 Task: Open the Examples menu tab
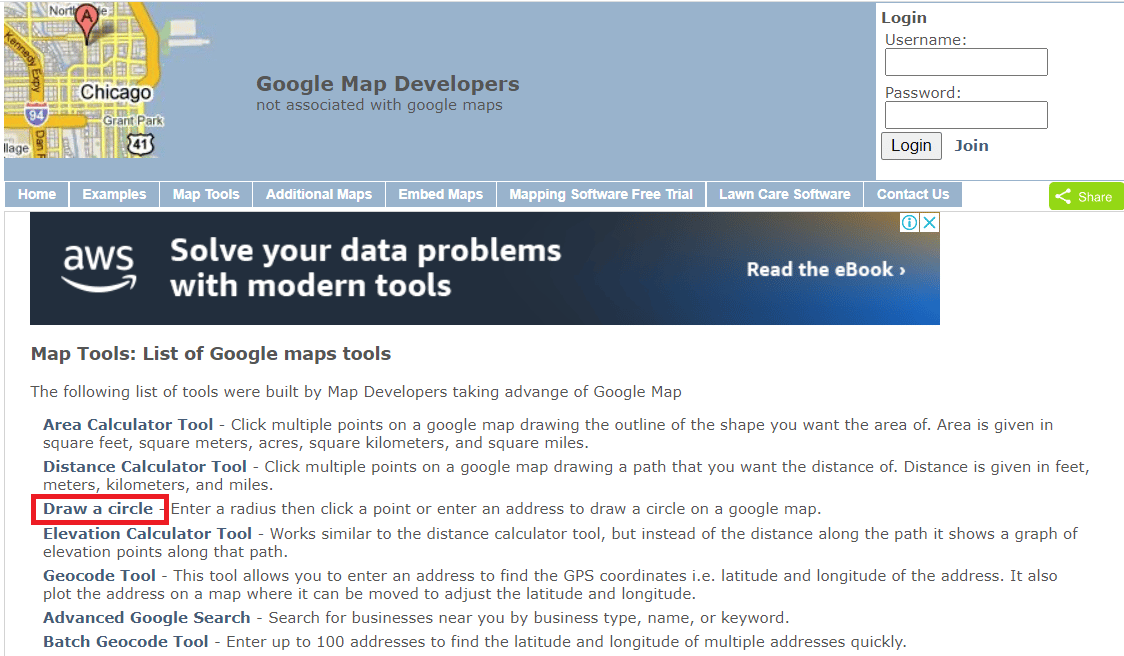114,194
